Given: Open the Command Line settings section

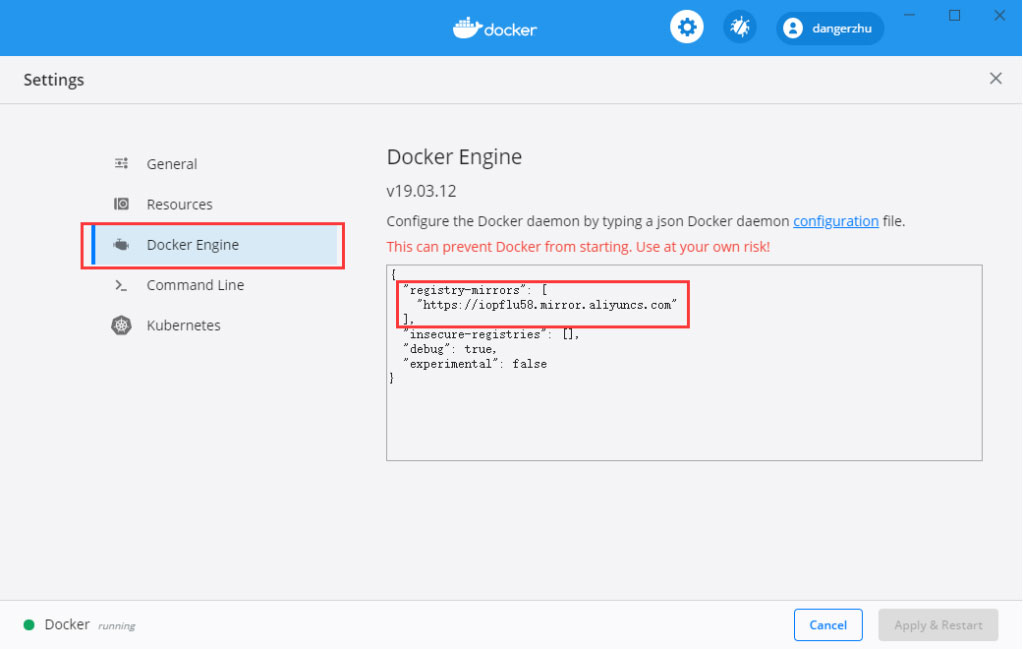Looking at the screenshot, I should click(195, 285).
